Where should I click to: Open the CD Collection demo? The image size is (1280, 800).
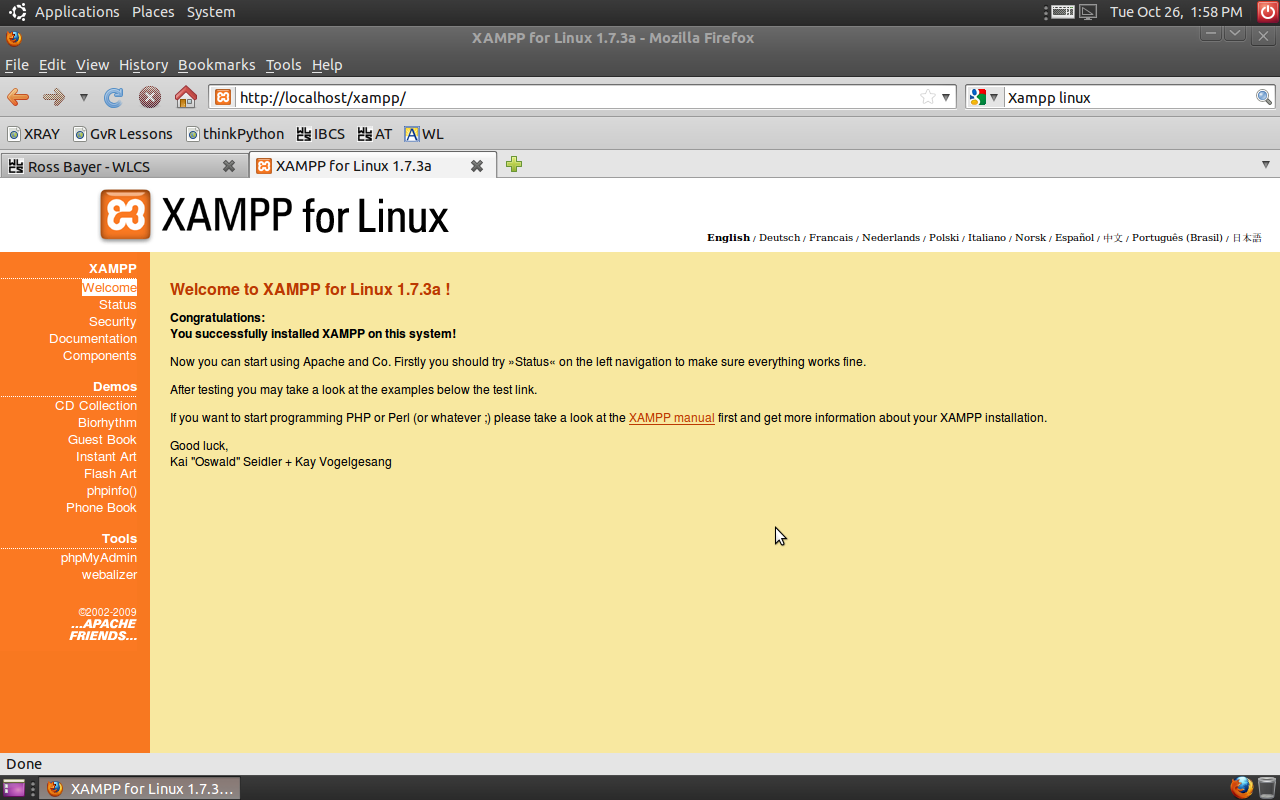(x=96, y=405)
